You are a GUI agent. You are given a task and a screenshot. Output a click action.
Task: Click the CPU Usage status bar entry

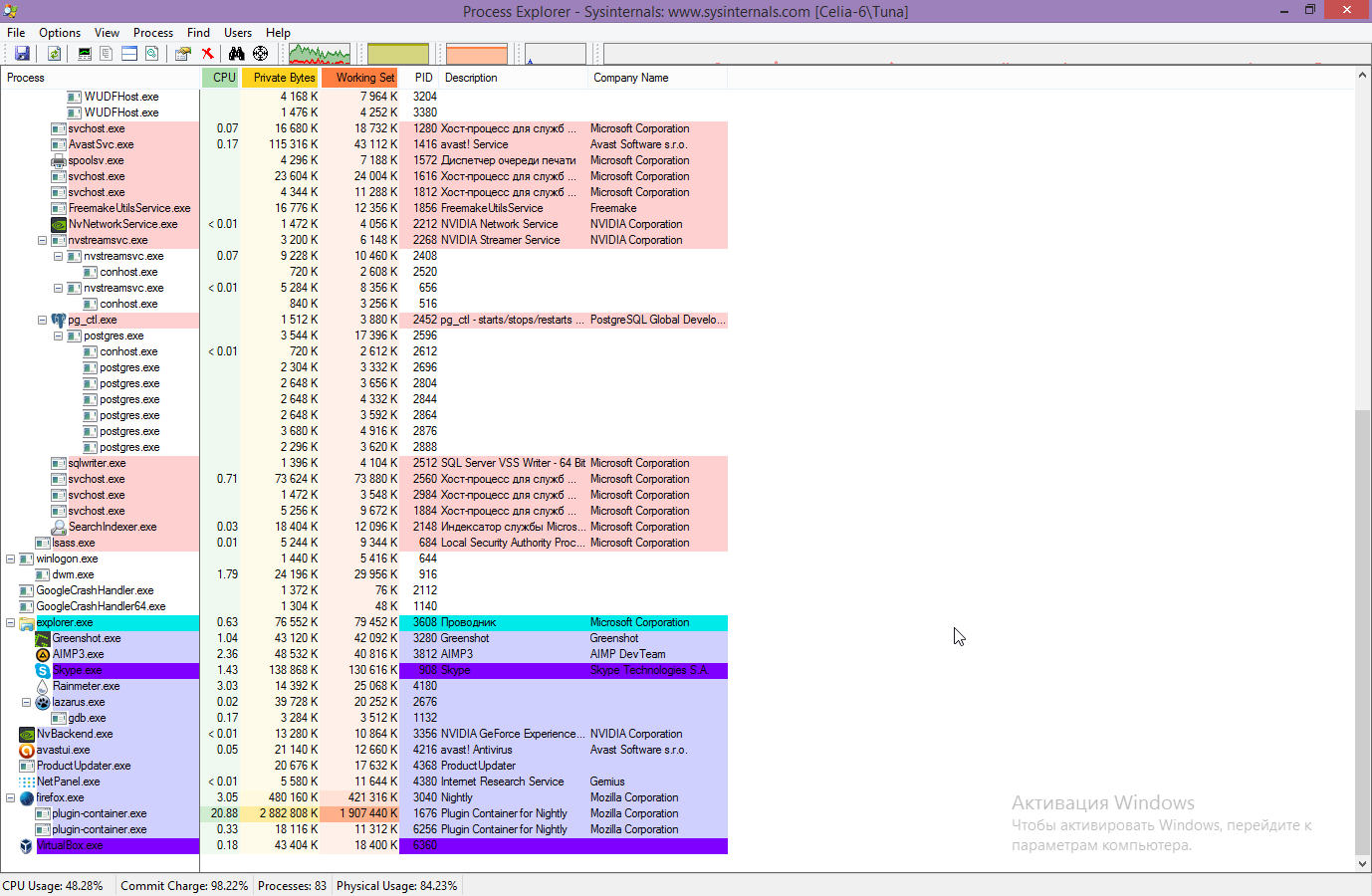coord(53,885)
